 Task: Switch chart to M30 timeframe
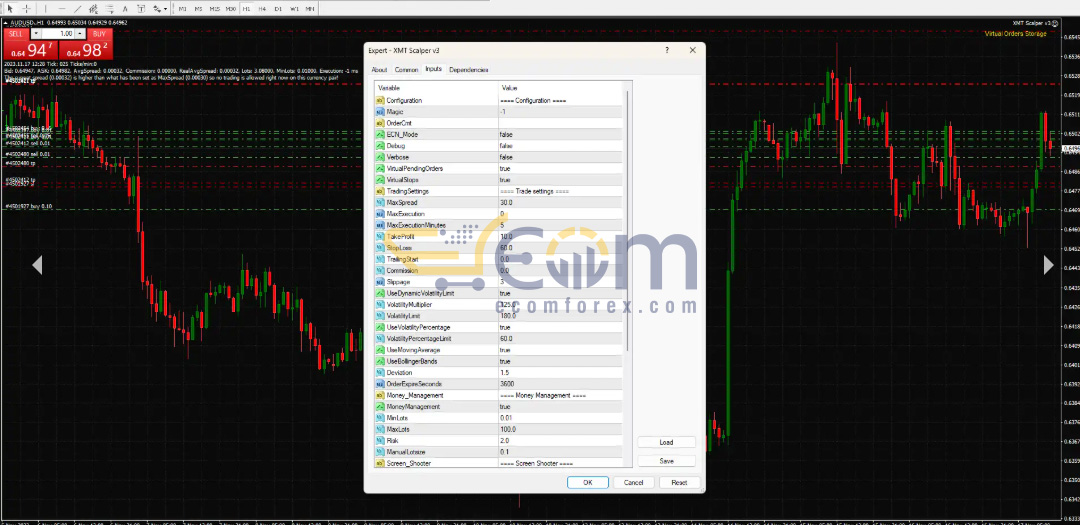(x=231, y=9)
